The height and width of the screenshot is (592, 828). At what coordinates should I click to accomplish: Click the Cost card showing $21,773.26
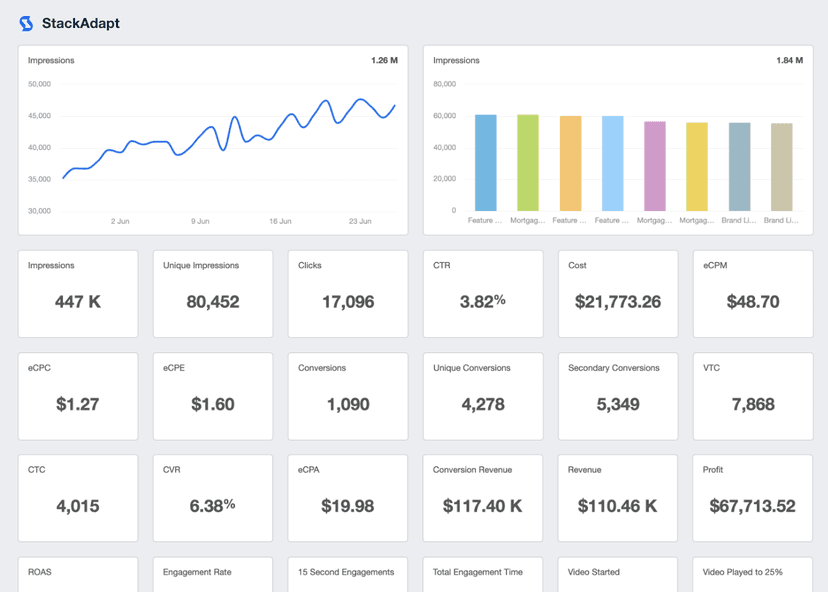(x=617, y=293)
